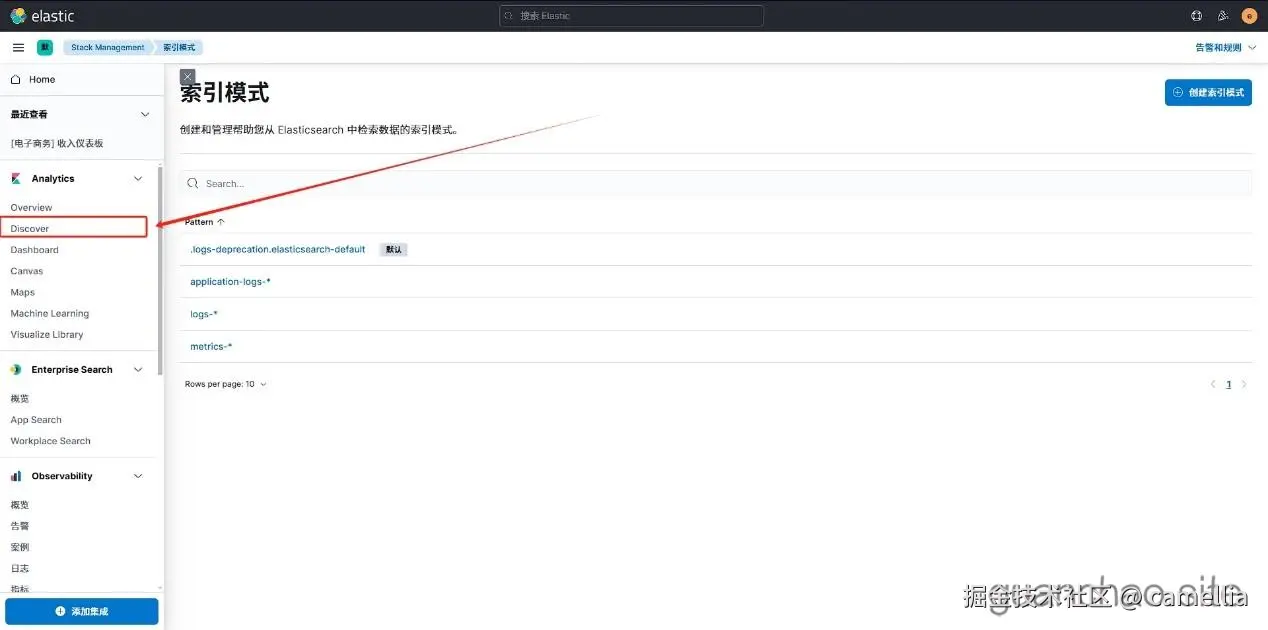Open the hamburger navigation menu
1268x630 pixels.
pos(18,48)
